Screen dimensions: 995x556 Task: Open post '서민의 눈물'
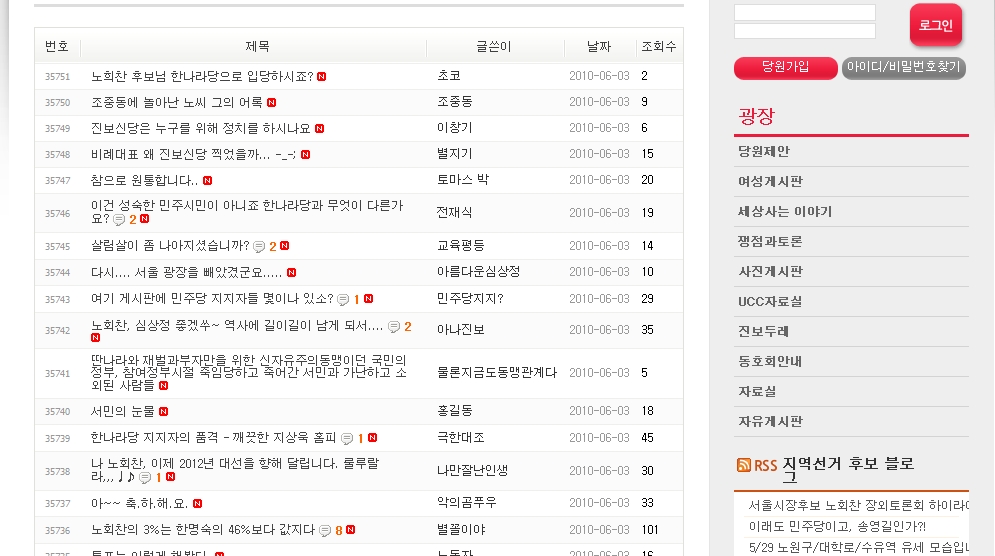click(123, 412)
